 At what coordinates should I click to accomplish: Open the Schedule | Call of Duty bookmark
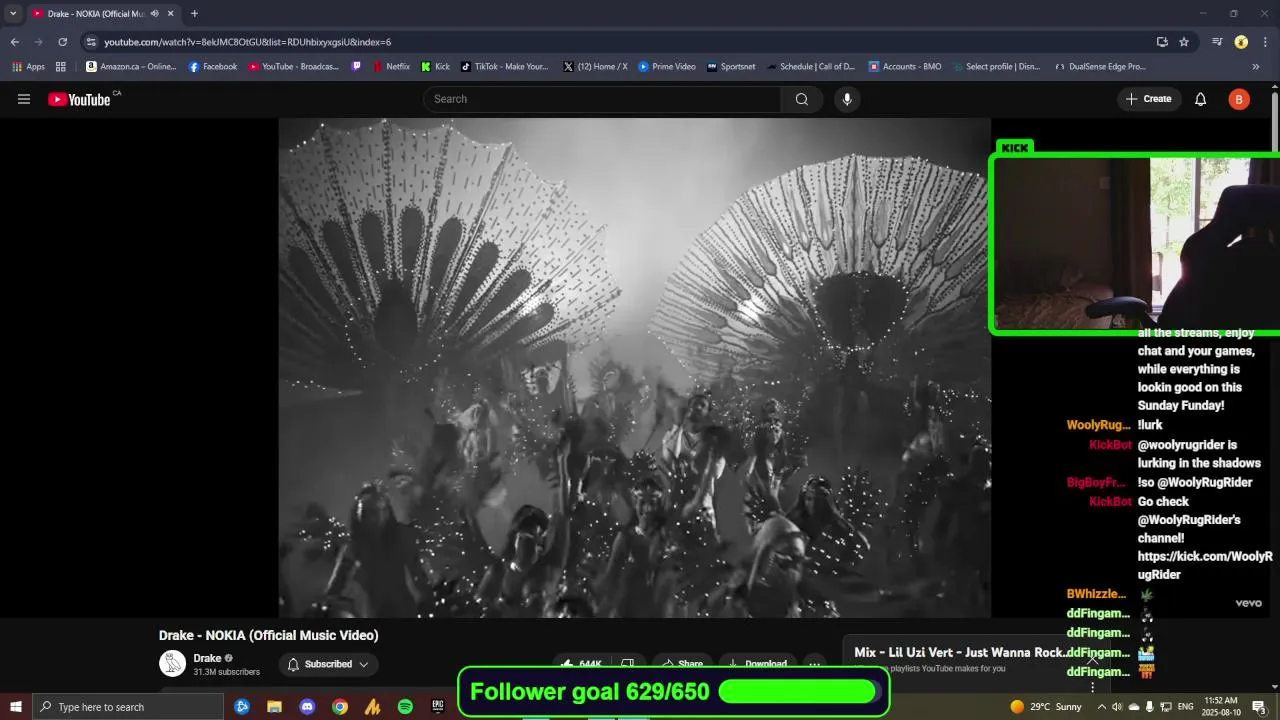(811, 67)
